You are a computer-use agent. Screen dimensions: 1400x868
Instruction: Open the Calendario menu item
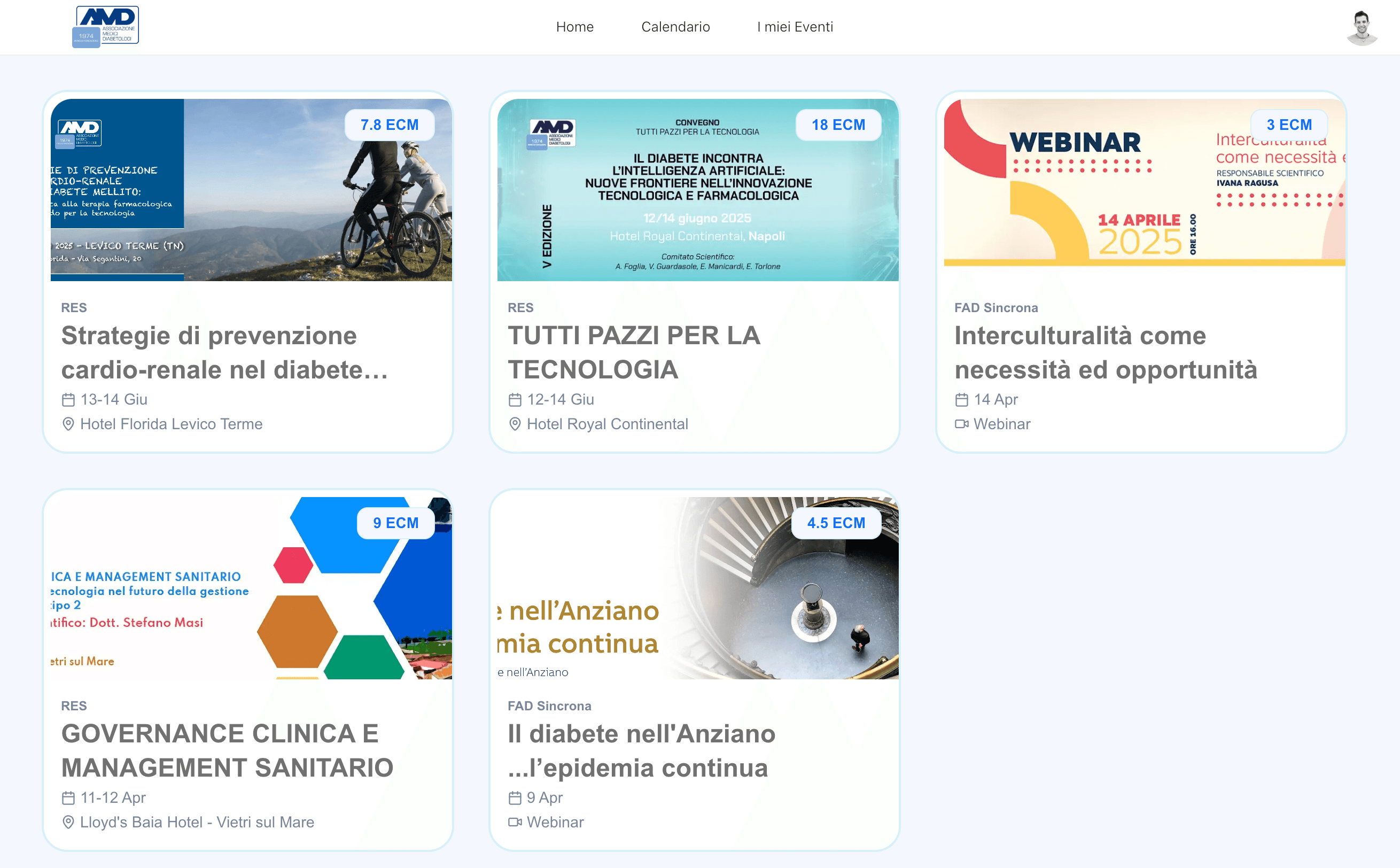coord(675,27)
